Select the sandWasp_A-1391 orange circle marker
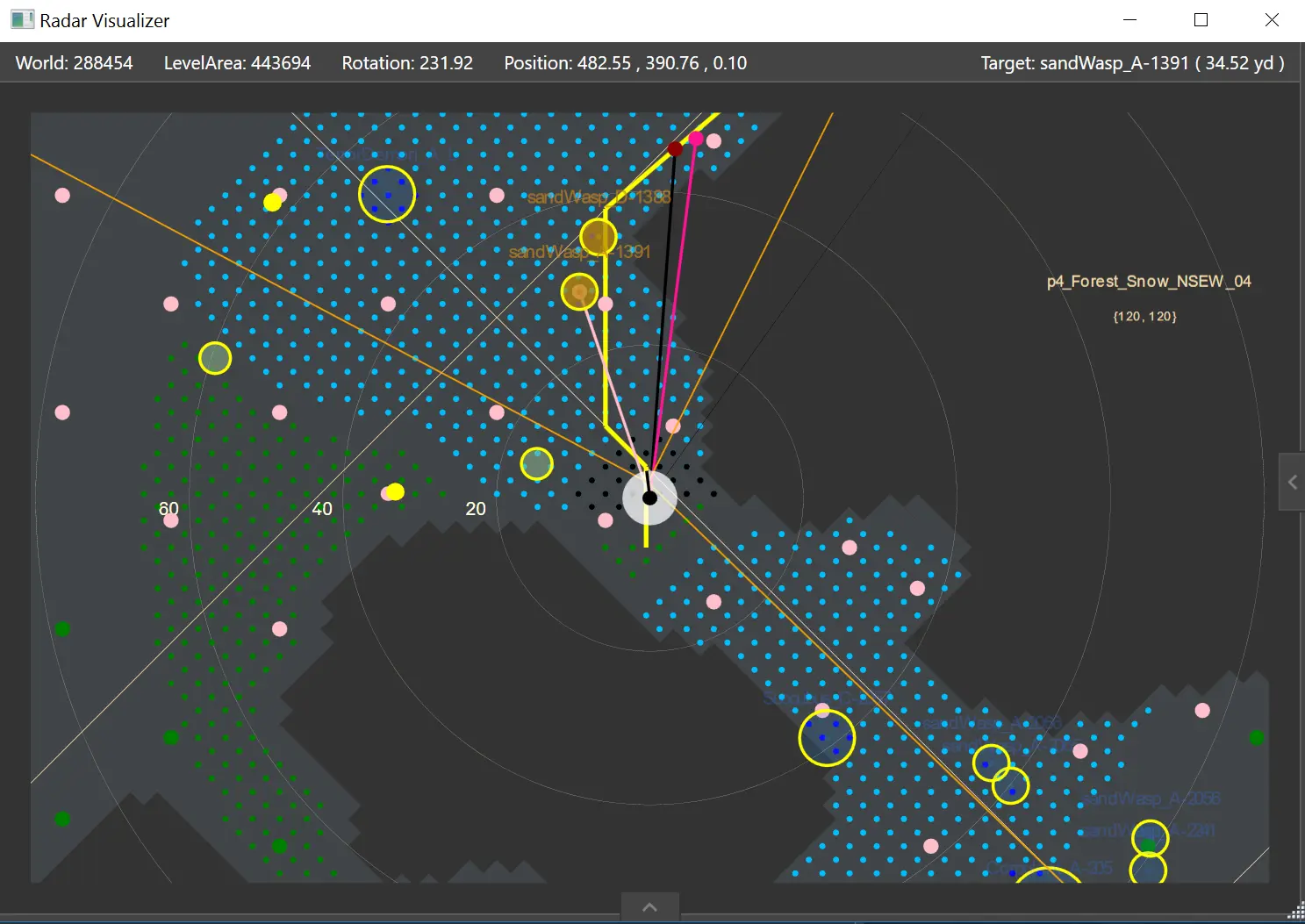 point(579,291)
